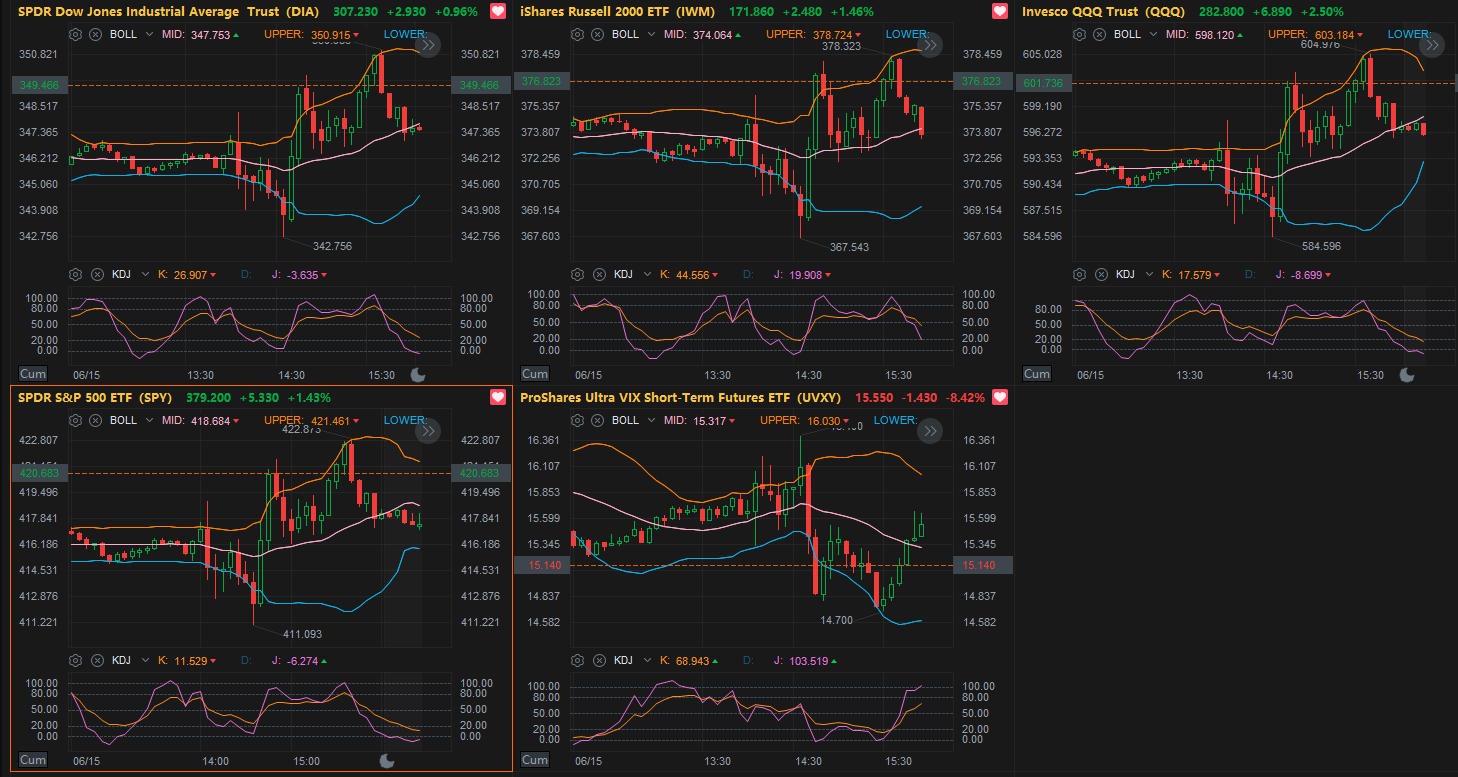Click the double-arrow jump button on QQQ chart

click(1431, 44)
